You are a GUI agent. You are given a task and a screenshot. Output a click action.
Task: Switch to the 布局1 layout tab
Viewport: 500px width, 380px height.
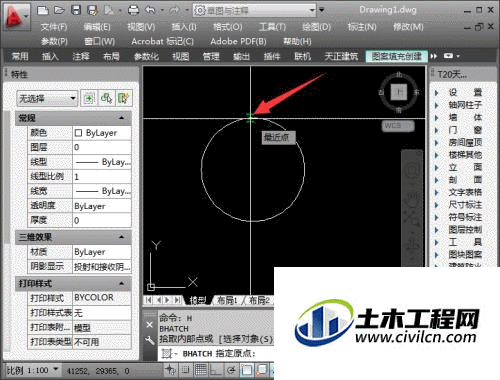click(227, 300)
